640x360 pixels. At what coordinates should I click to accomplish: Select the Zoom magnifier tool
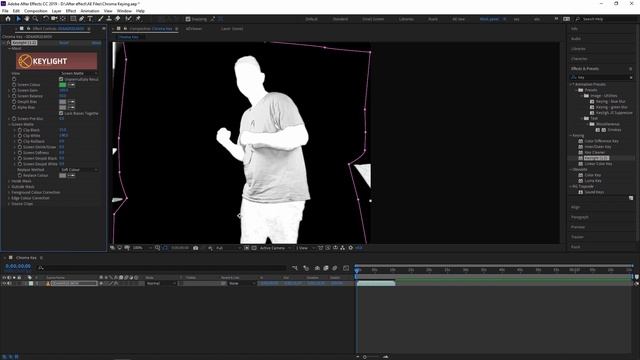coord(36,19)
